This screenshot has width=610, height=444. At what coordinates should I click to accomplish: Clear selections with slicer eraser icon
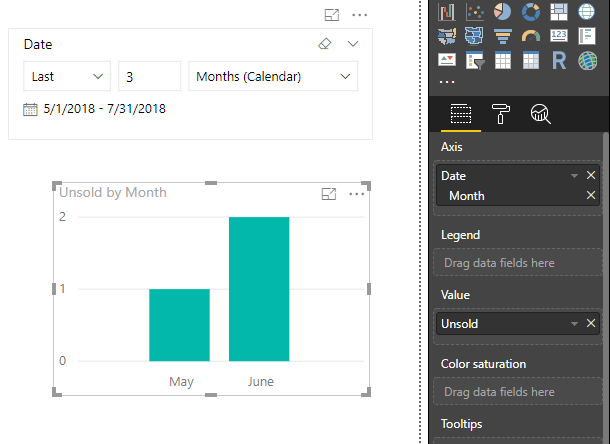(324, 44)
